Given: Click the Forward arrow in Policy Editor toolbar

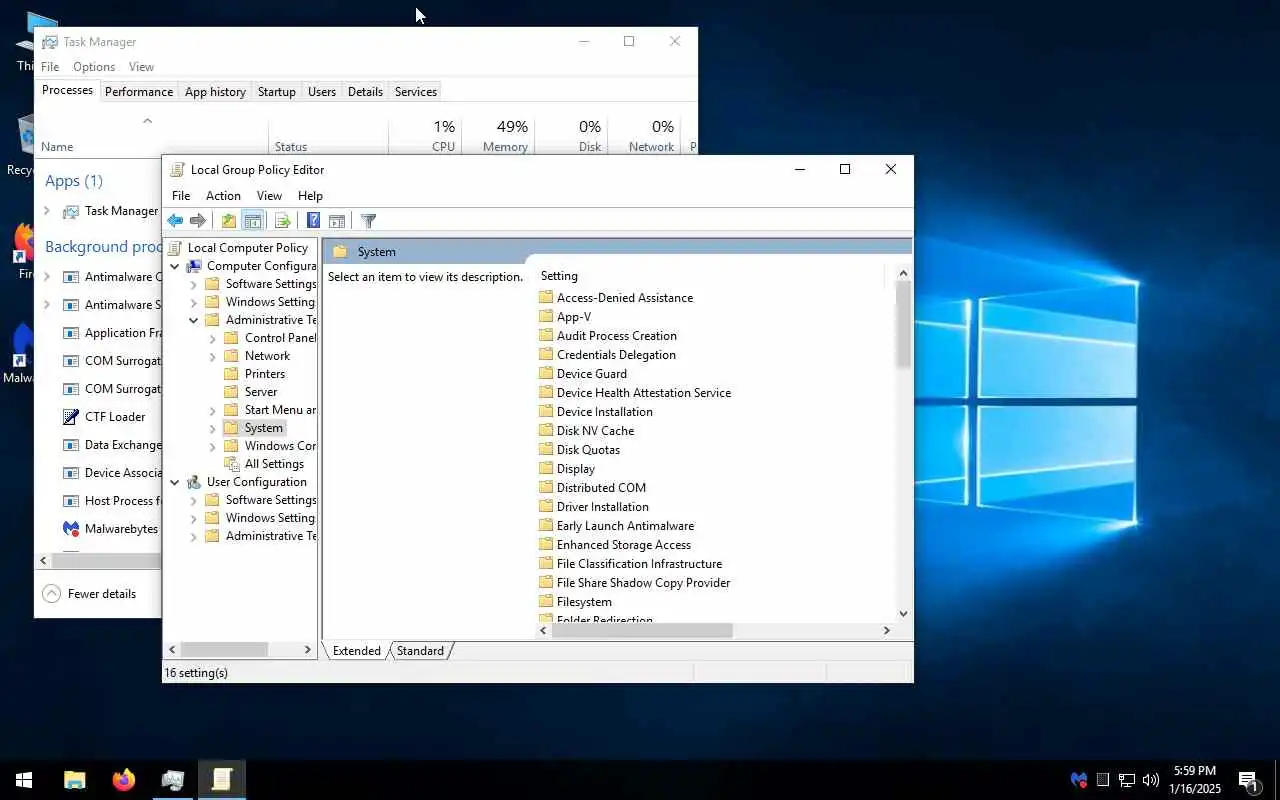Looking at the screenshot, I should coord(198,221).
